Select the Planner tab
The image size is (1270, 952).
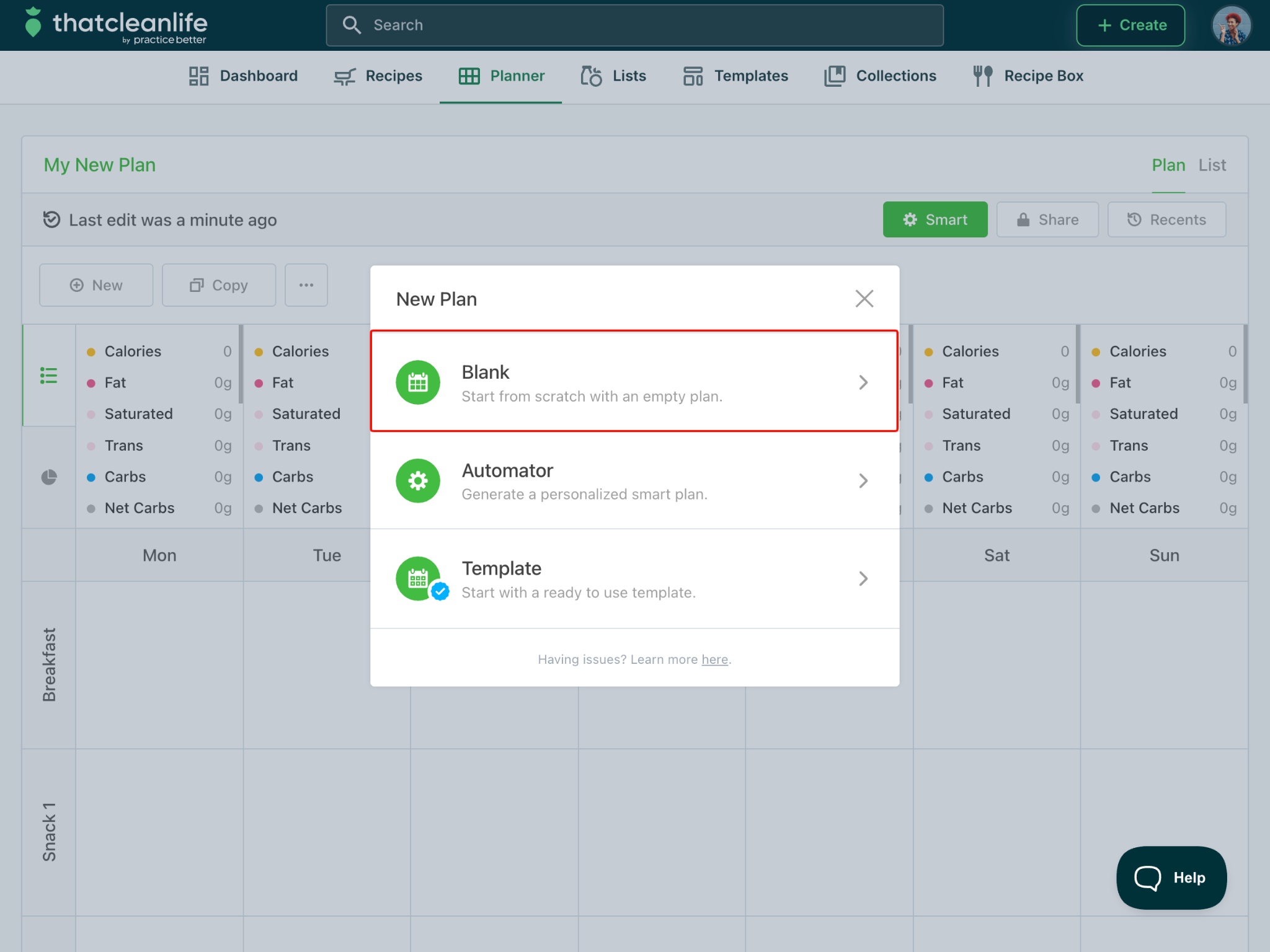coord(501,76)
